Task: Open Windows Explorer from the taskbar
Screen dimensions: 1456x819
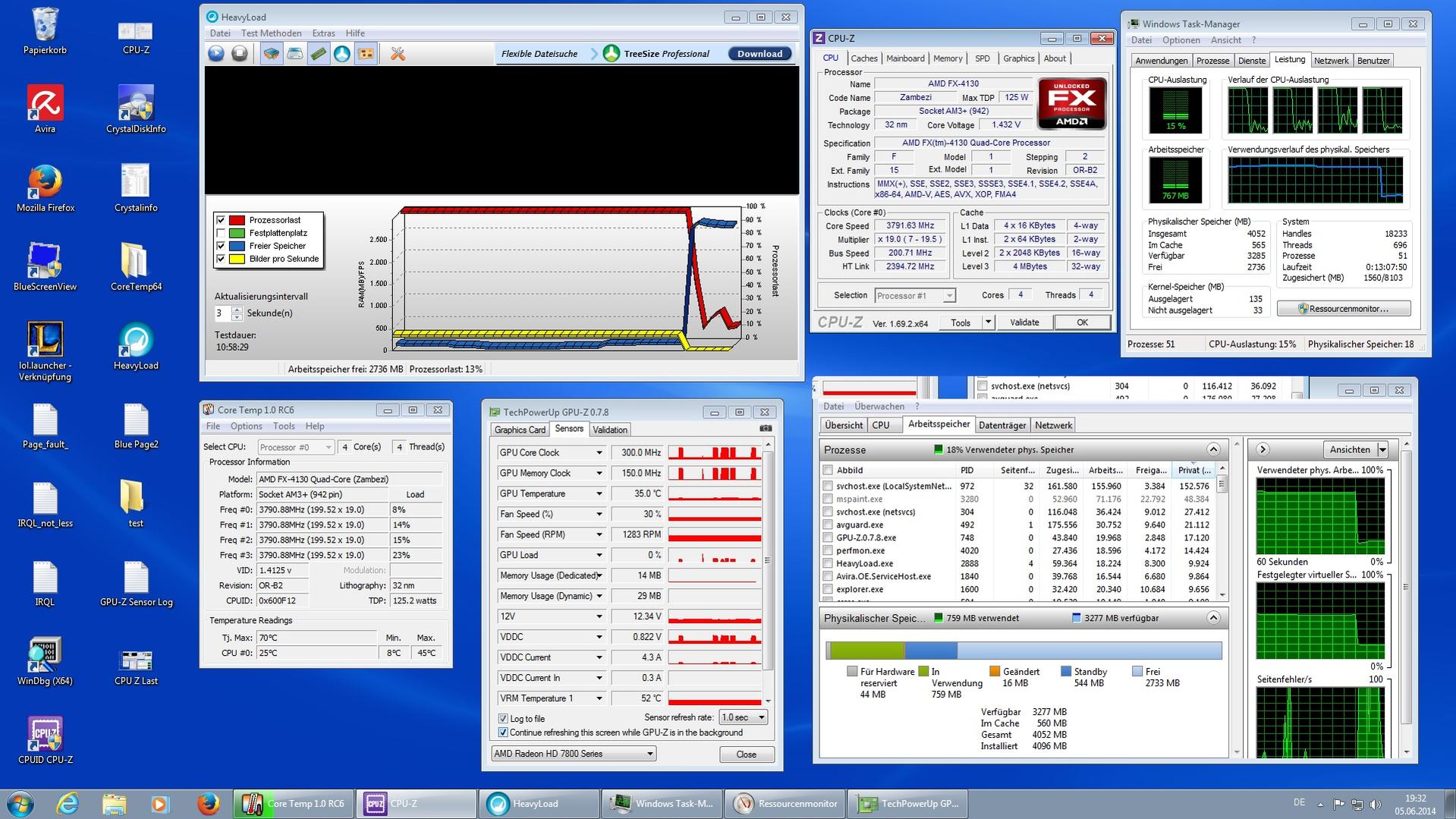Action: 114,803
